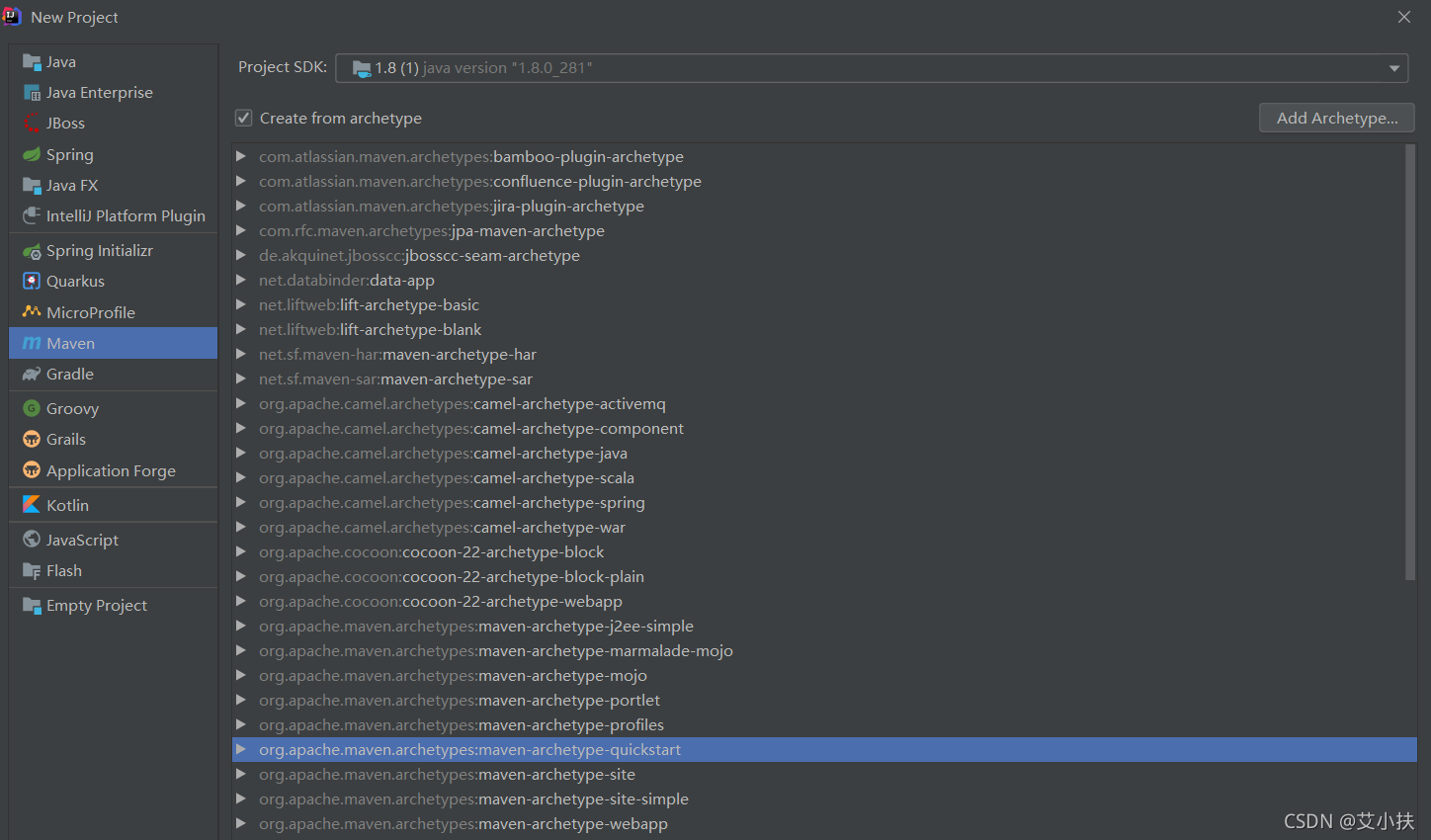Click the Groovy icon
Screen dimensions: 1431x840
(x=32, y=409)
